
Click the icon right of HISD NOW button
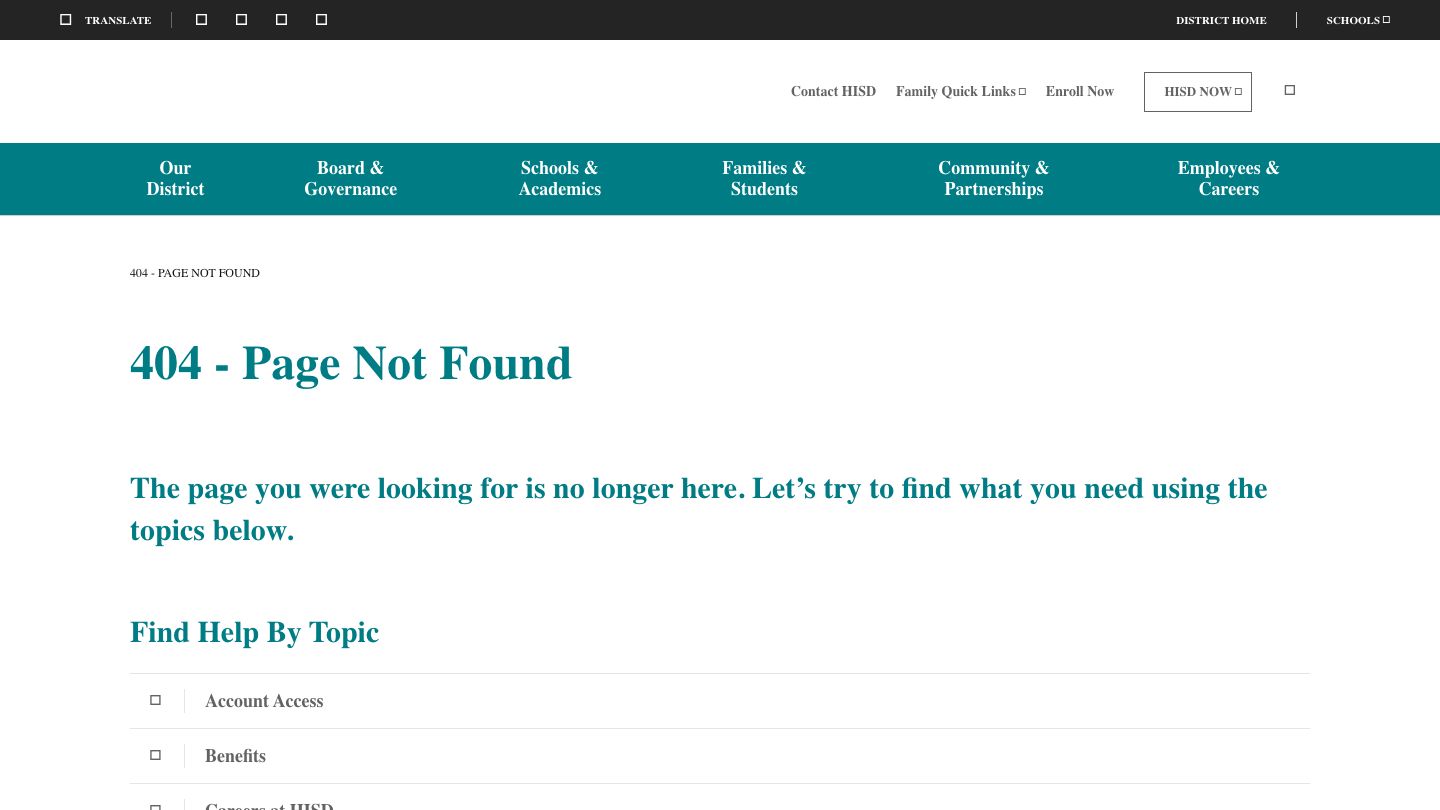point(1289,91)
